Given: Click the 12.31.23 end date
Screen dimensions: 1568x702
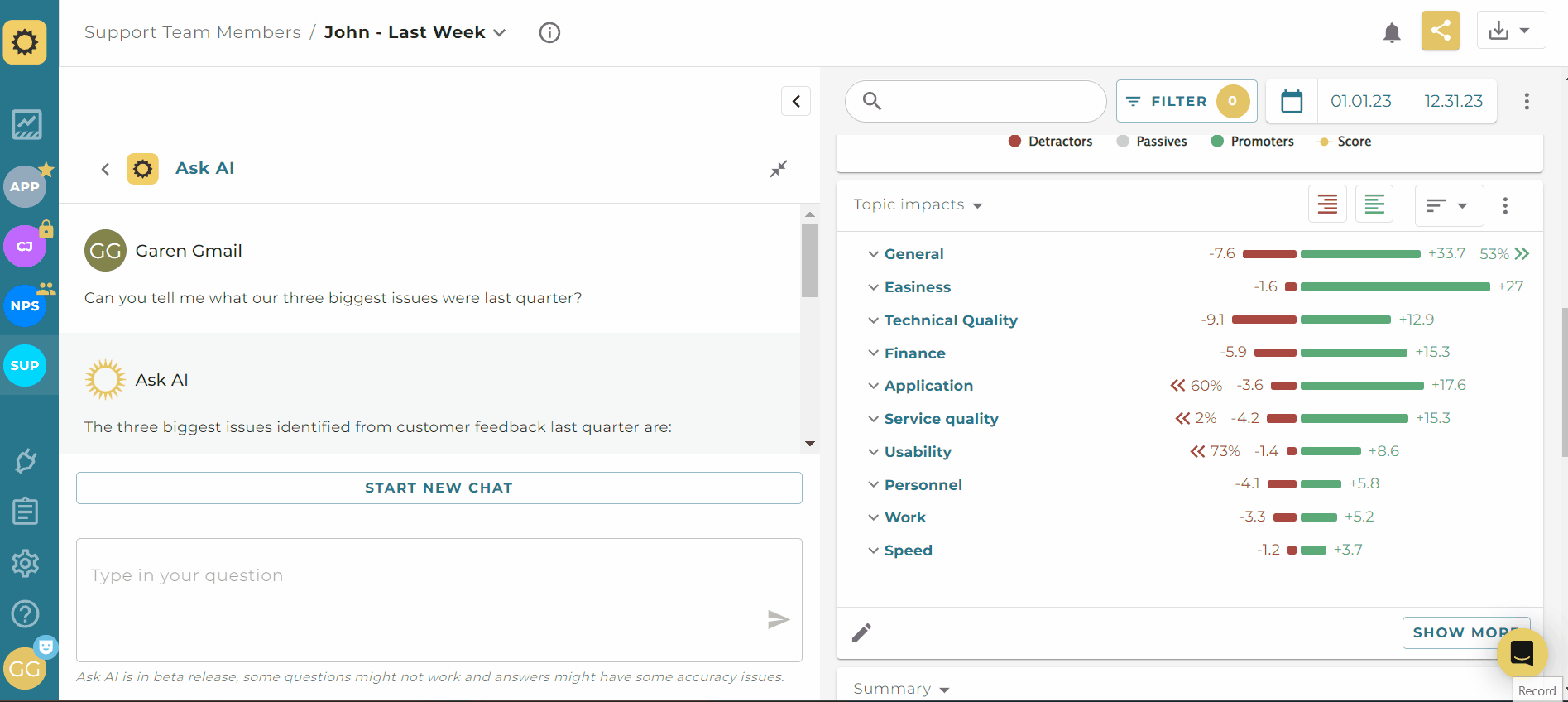Looking at the screenshot, I should 1453,101.
